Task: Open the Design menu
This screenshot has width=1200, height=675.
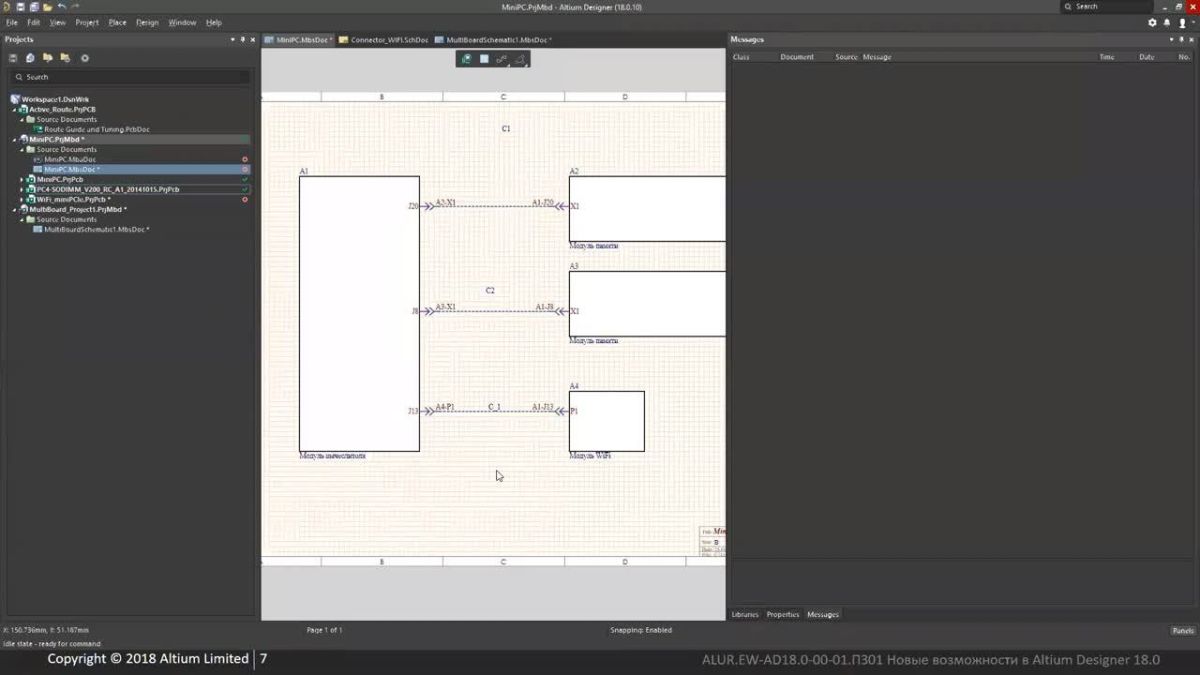Action: click(147, 22)
